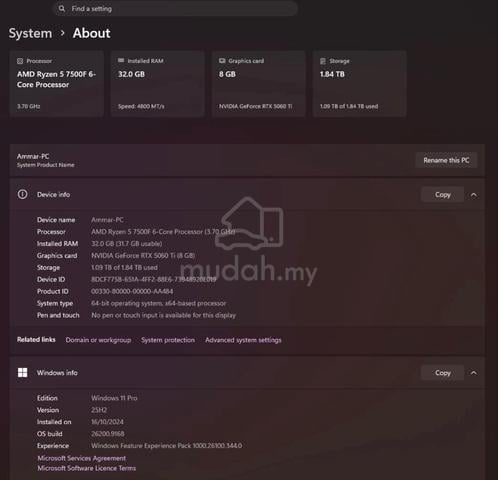Copy the Windows info details
498x480 pixels.
click(442, 373)
